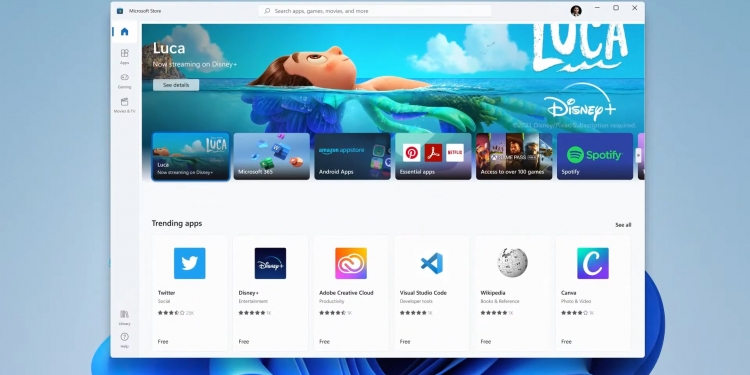Image resolution: width=750 pixels, height=375 pixels.
Task: Click the Twitter star rating
Action: 171,313
